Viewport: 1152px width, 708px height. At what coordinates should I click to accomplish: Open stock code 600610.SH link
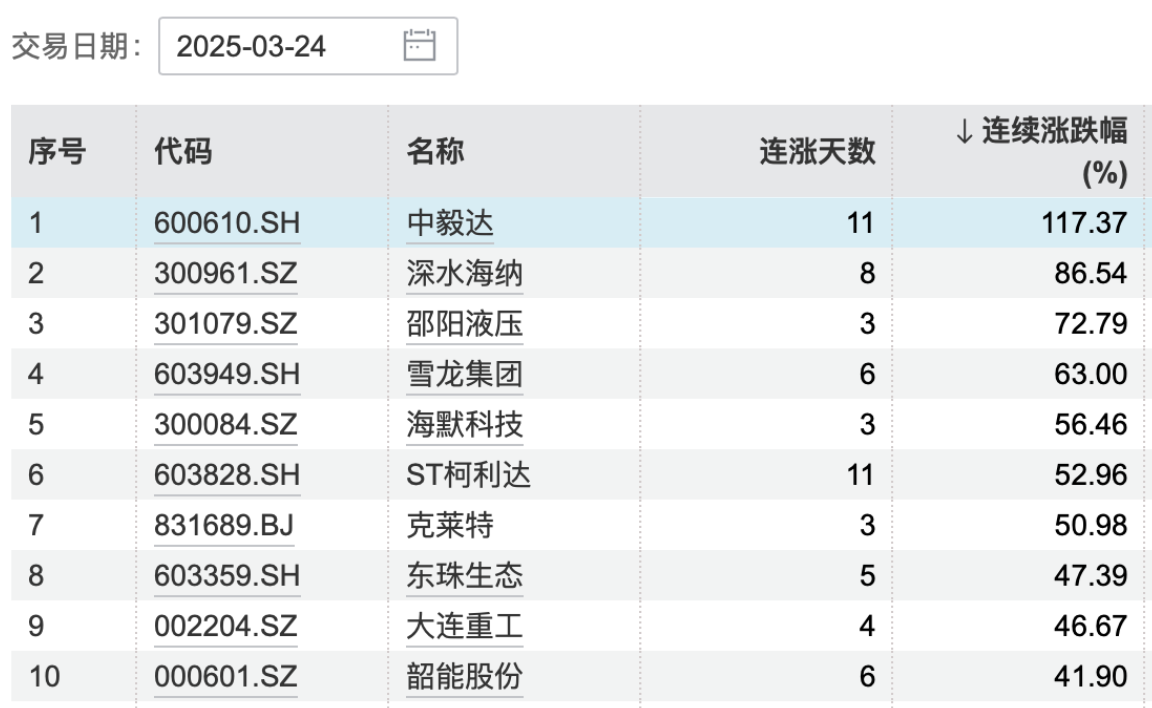226,224
